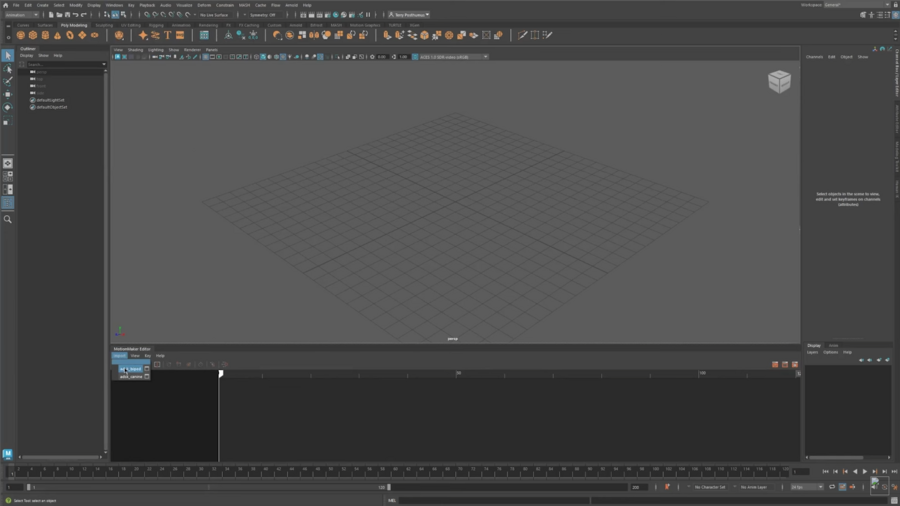Click the Rotate tool icon
This screenshot has width=900, height=506.
click(8, 108)
